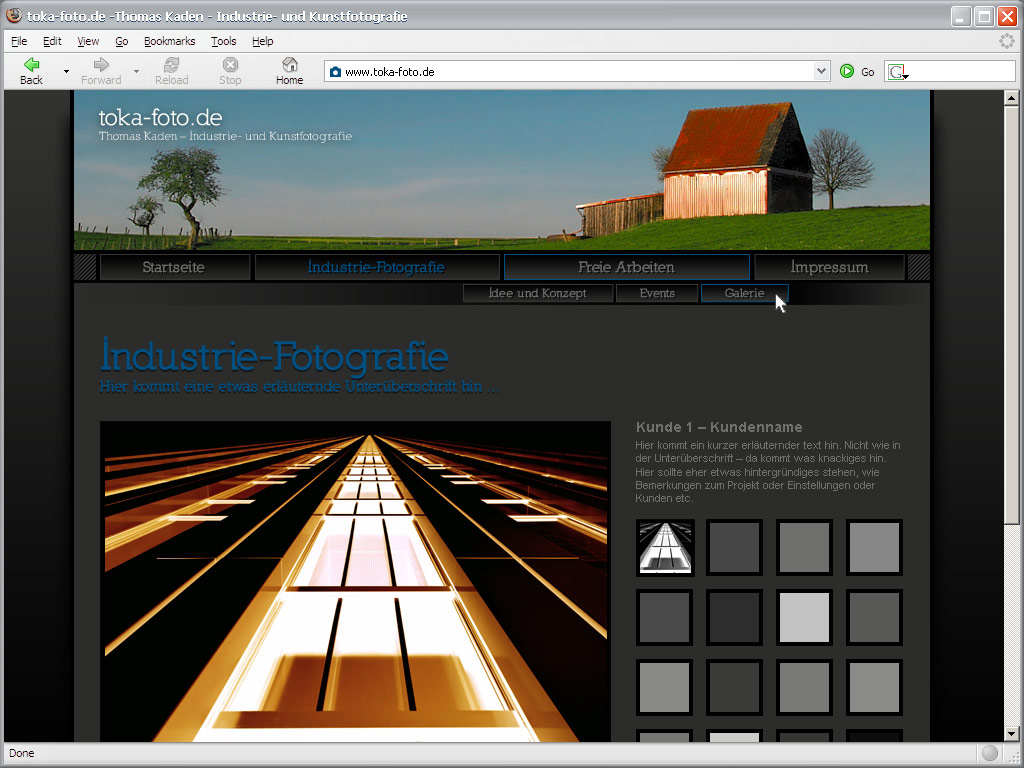
Task: Click the site favicon in address bar
Action: pyautogui.click(x=336, y=72)
